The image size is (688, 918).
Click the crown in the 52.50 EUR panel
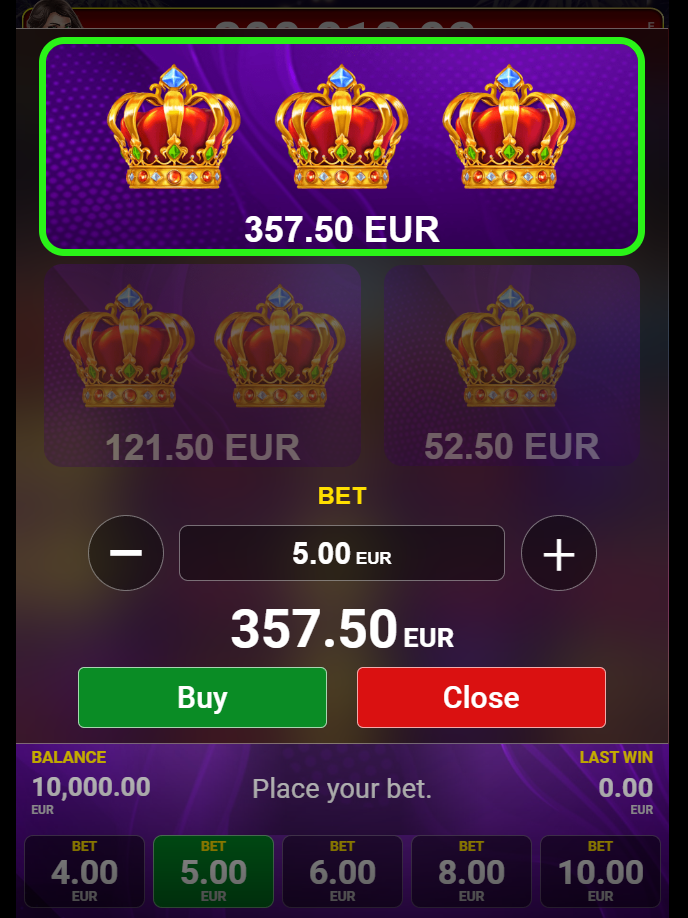511,346
